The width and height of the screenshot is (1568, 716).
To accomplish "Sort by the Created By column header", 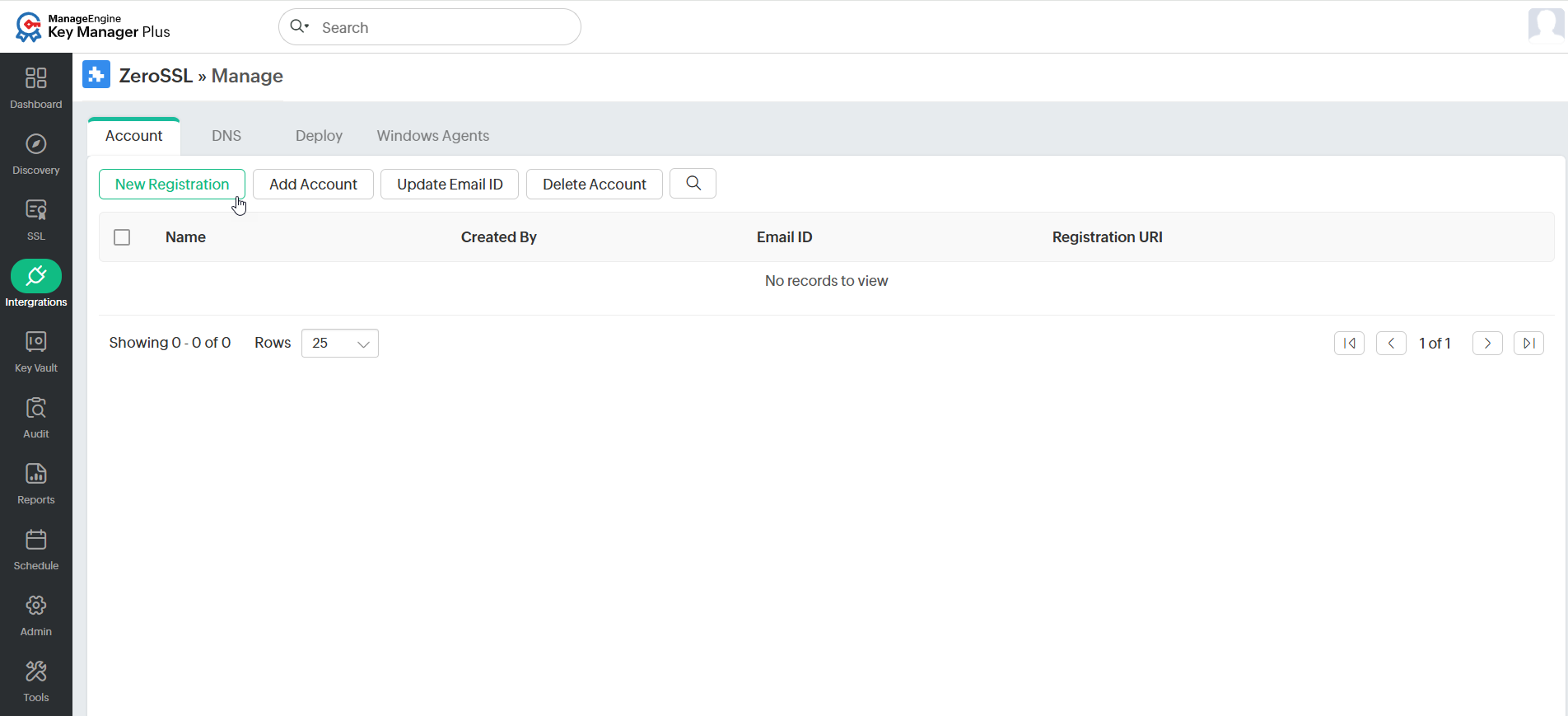I will click(x=499, y=237).
